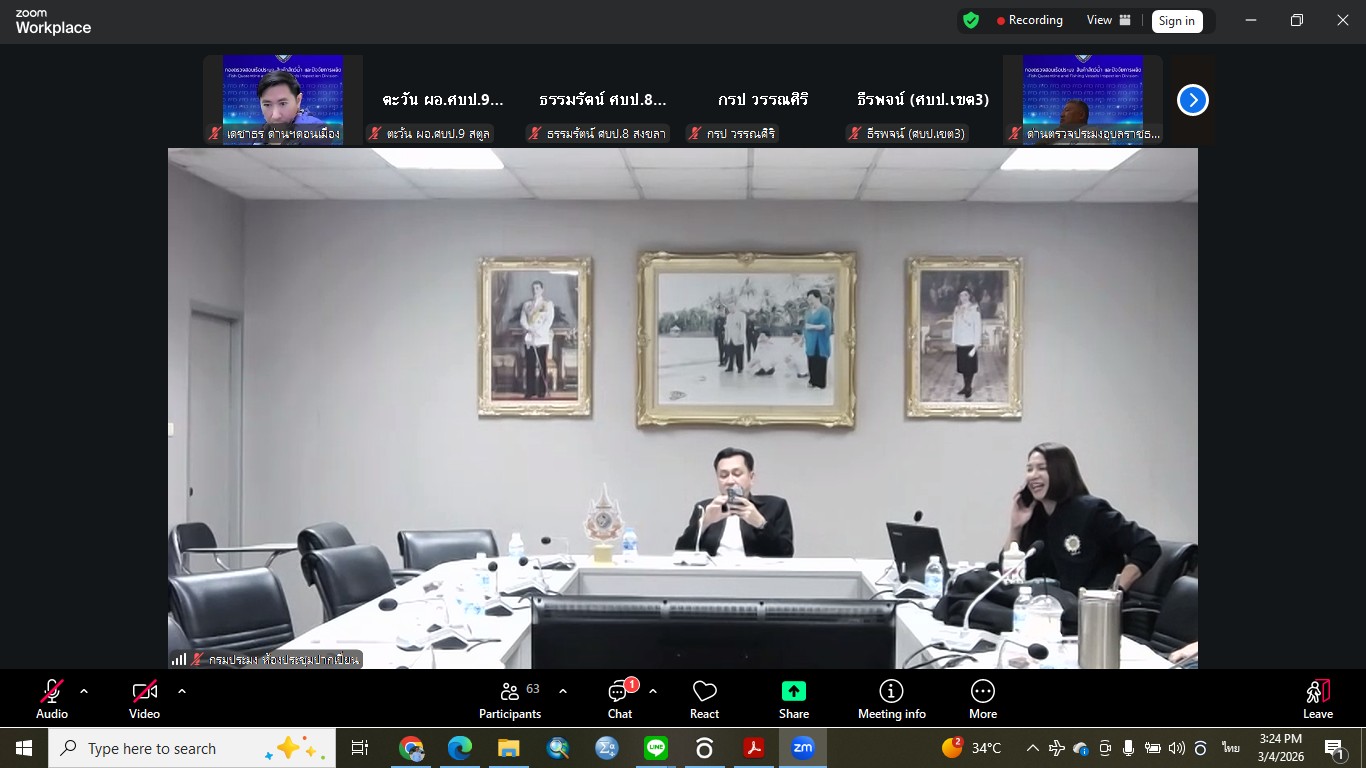Select the first participant video thumbnail

point(282,100)
